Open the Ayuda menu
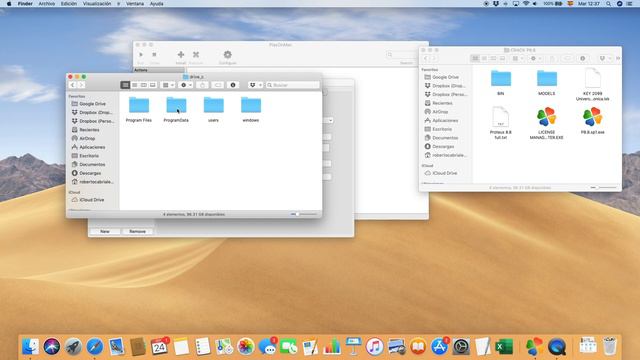Viewport: 640px width, 360px height. (157, 4)
